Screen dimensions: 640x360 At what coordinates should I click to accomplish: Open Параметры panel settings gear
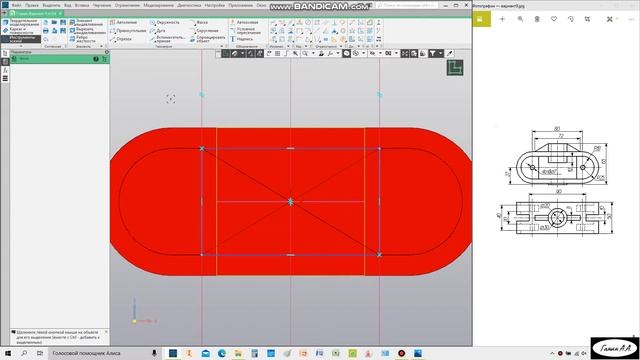107,52
